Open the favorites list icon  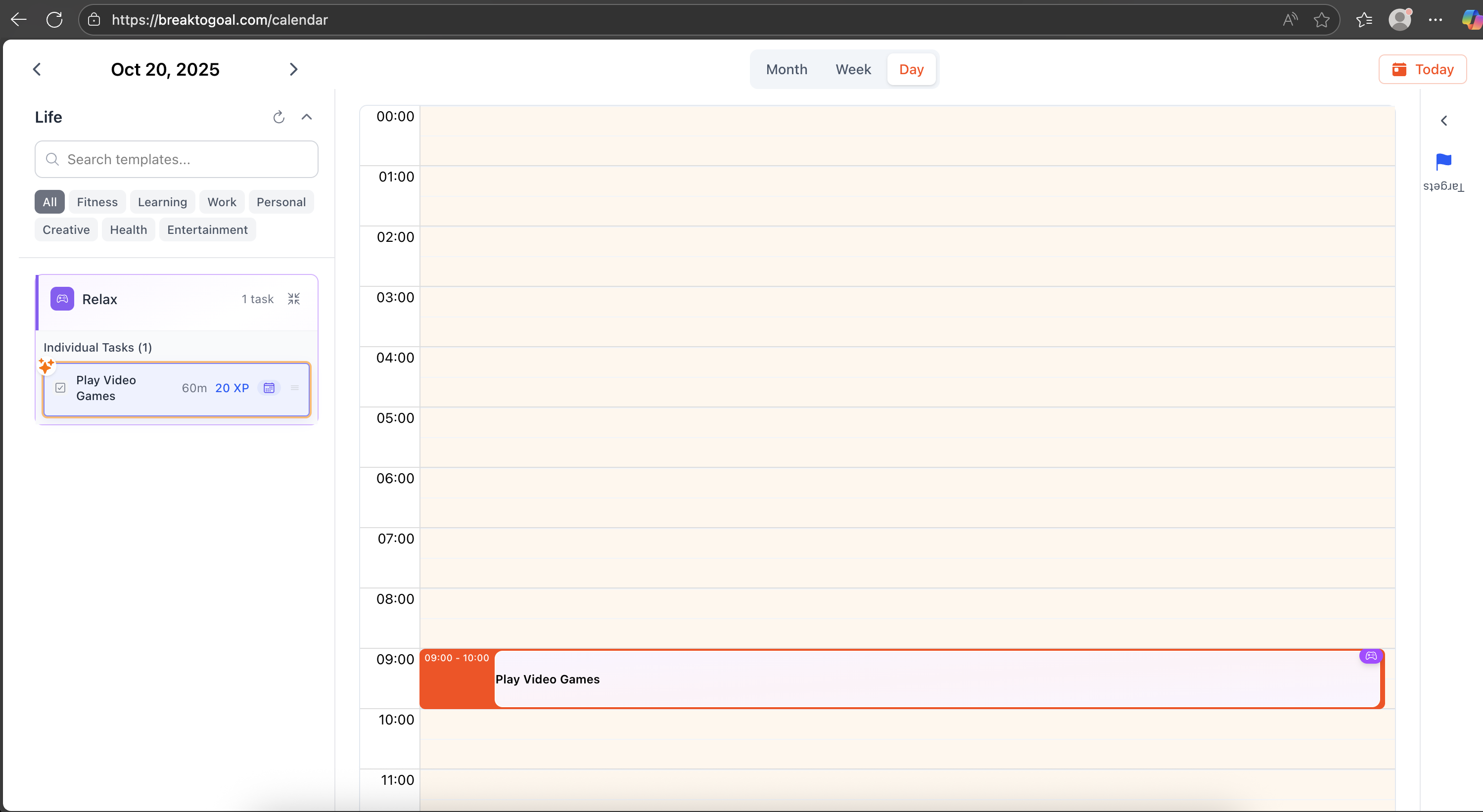1364,20
